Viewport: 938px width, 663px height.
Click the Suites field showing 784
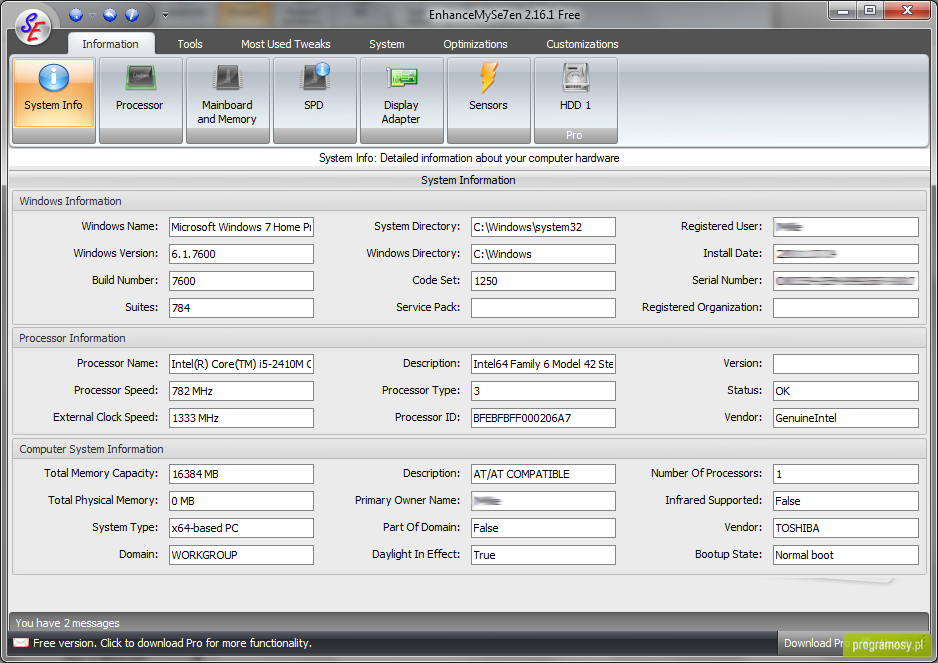click(x=241, y=308)
